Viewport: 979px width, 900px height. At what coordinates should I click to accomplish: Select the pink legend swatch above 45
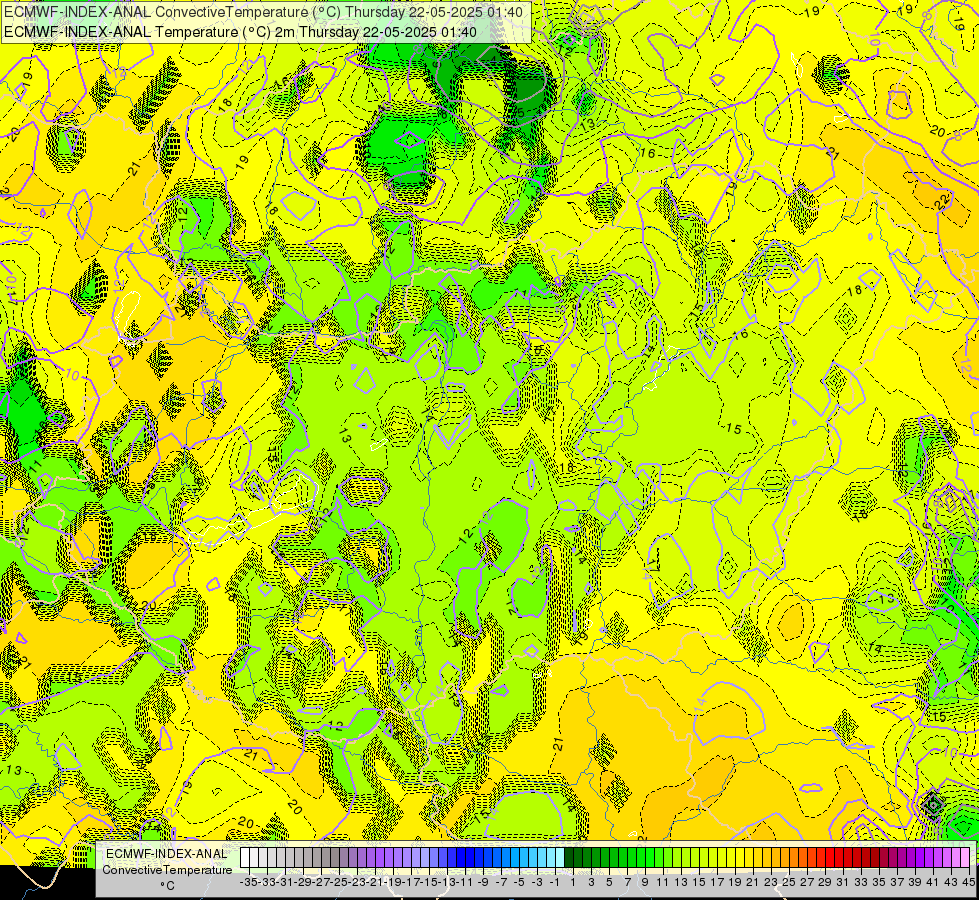(x=965, y=858)
